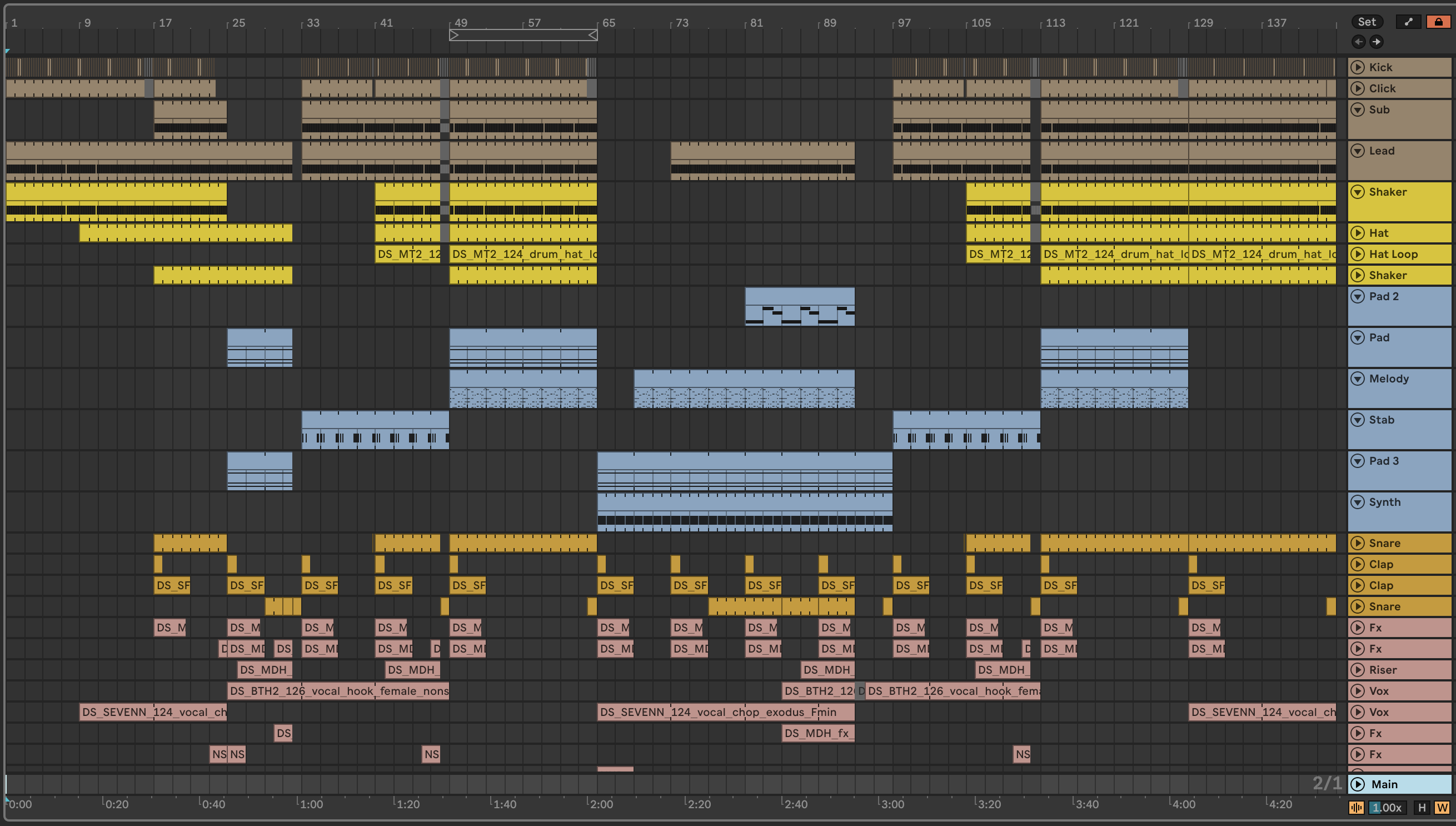Toggle the orange lock envelopes button
Viewport: 1456px width, 826px height.
click(1438, 22)
